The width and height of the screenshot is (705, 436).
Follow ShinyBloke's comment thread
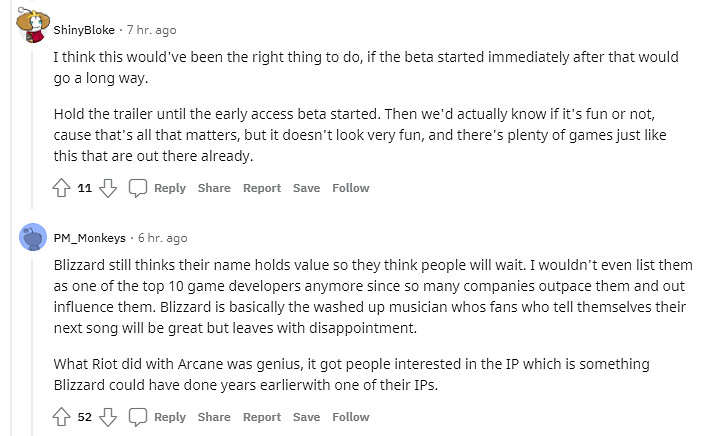350,188
